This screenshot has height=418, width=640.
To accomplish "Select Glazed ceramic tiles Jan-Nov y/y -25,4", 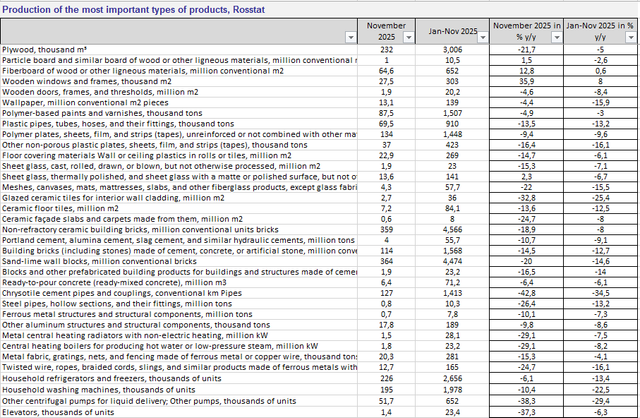I will [x=600, y=198].
